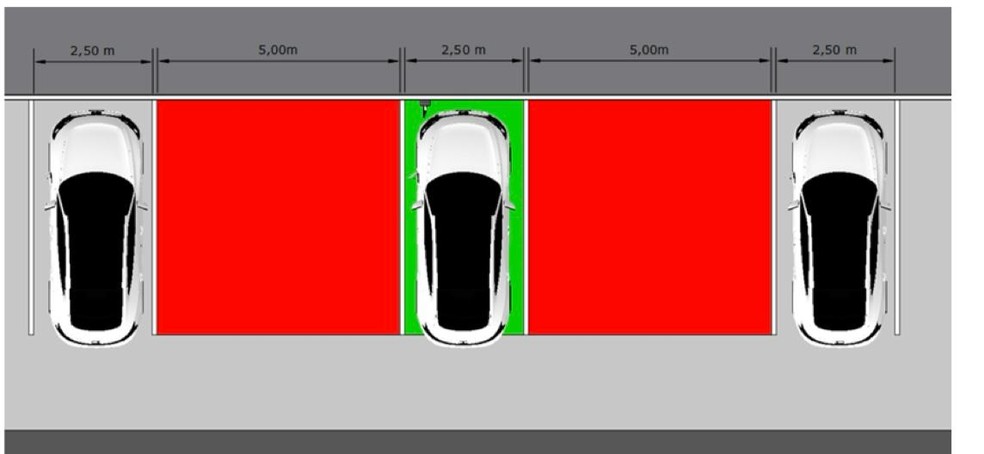
Task: Click the white bay line left of the first car
Action: click(31, 217)
